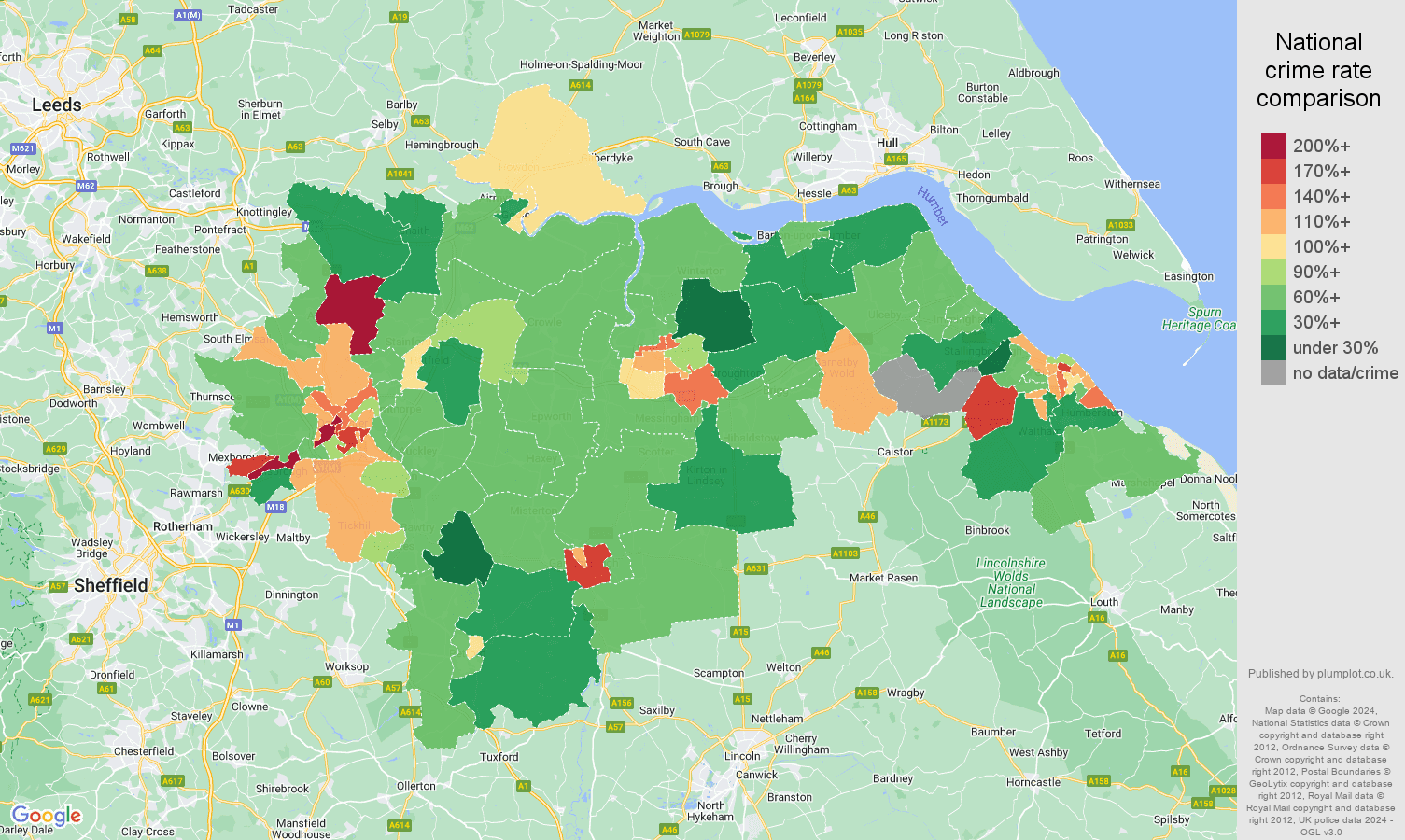Click the Market Weighton label

(x=656, y=31)
